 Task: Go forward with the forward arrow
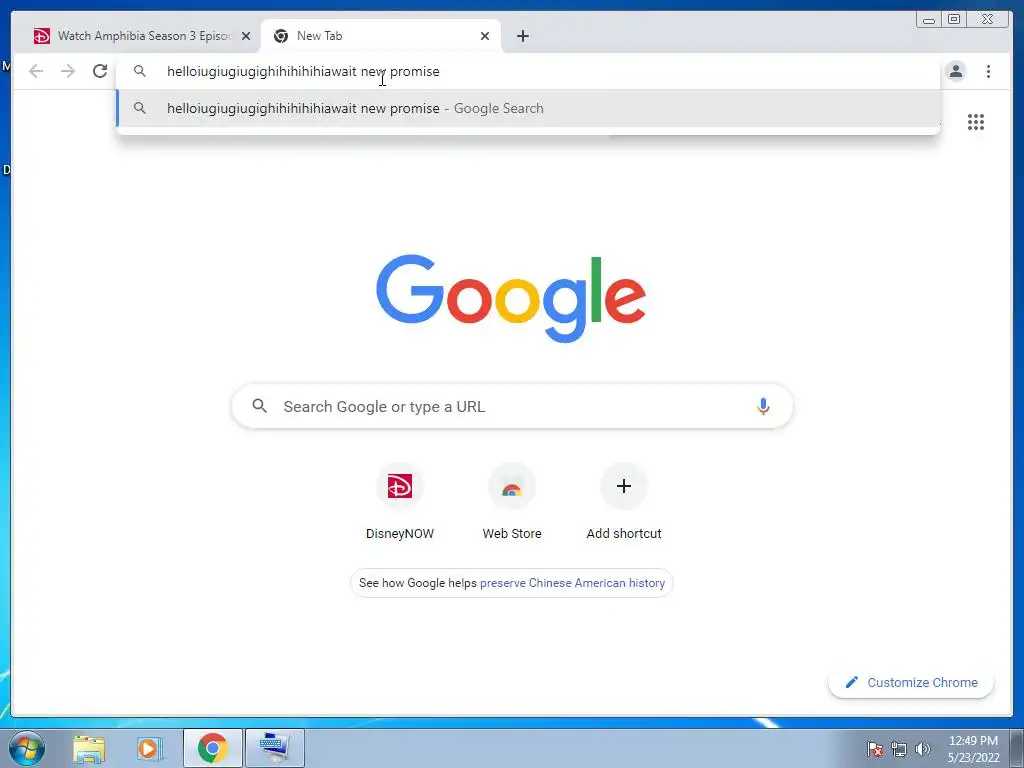tap(68, 71)
